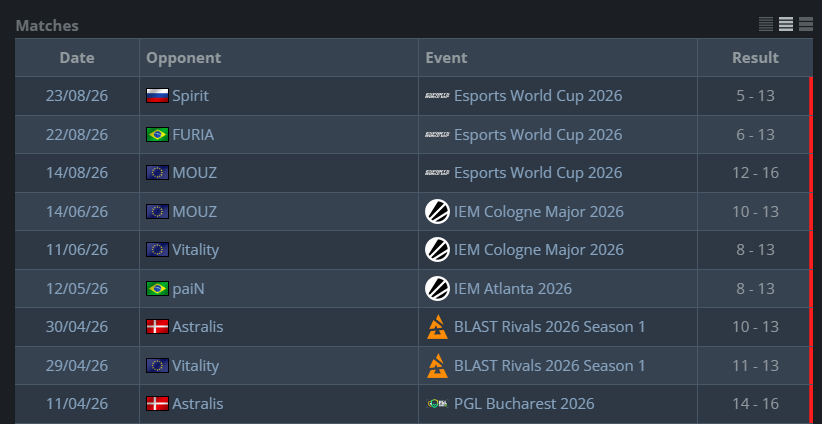Click Denmark flag in 11/04/26 Astralis row

click(x=157, y=404)
